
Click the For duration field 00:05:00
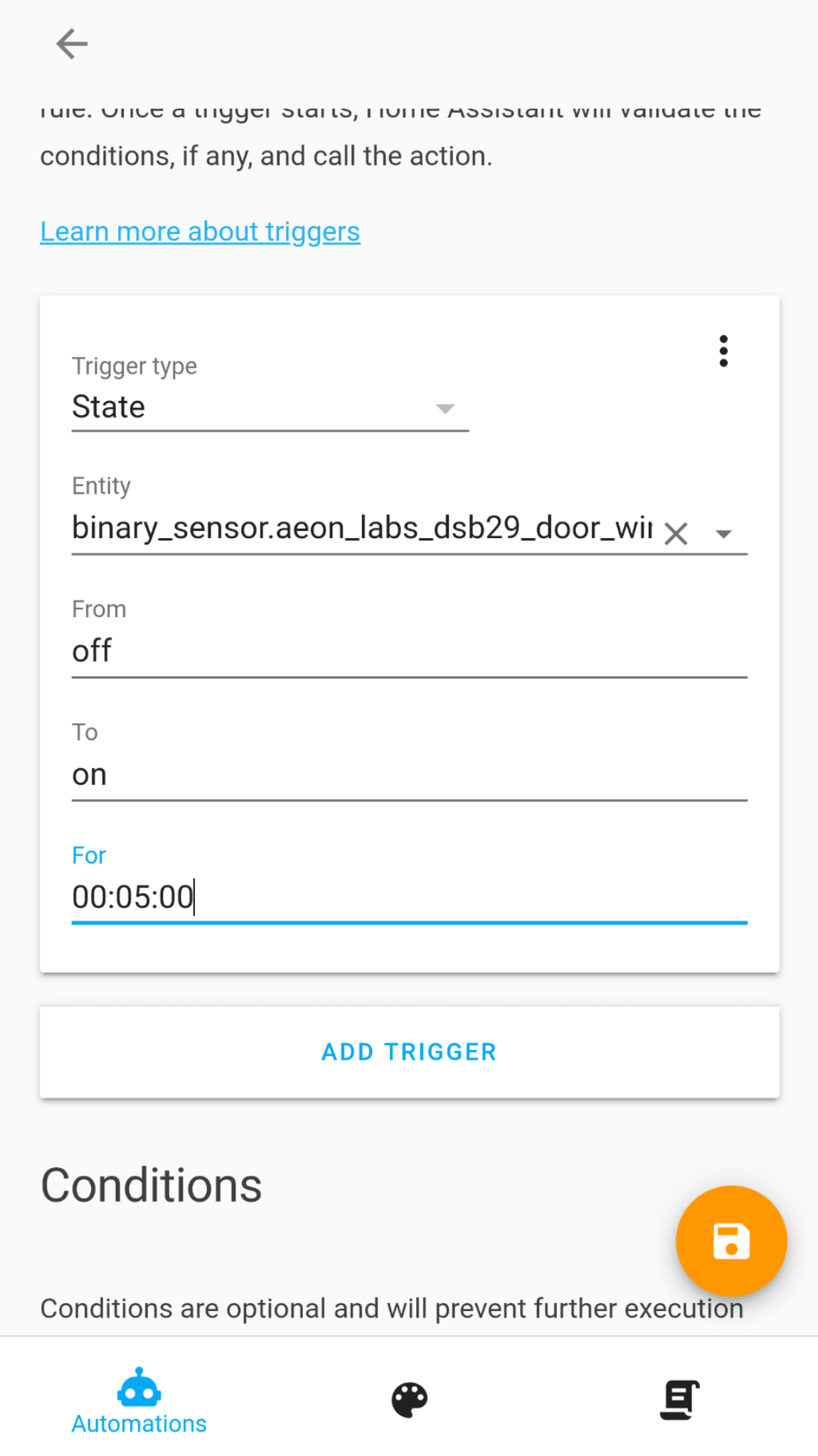409,896
